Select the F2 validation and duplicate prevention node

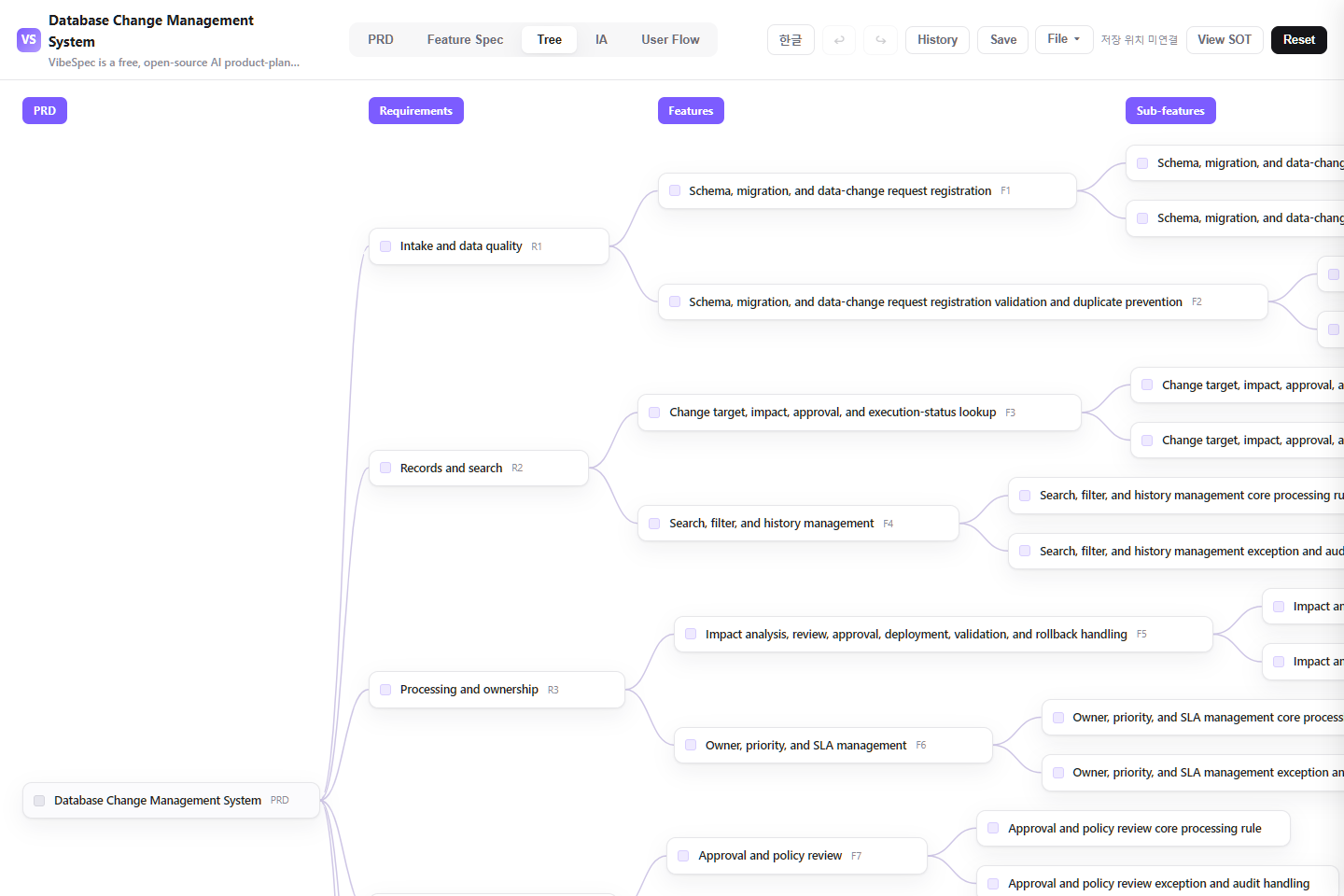point(963,301)
